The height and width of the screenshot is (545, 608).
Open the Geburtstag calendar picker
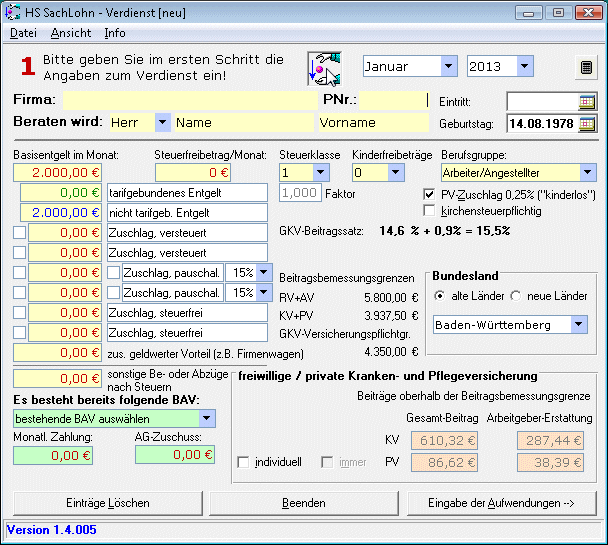point(587,124)
